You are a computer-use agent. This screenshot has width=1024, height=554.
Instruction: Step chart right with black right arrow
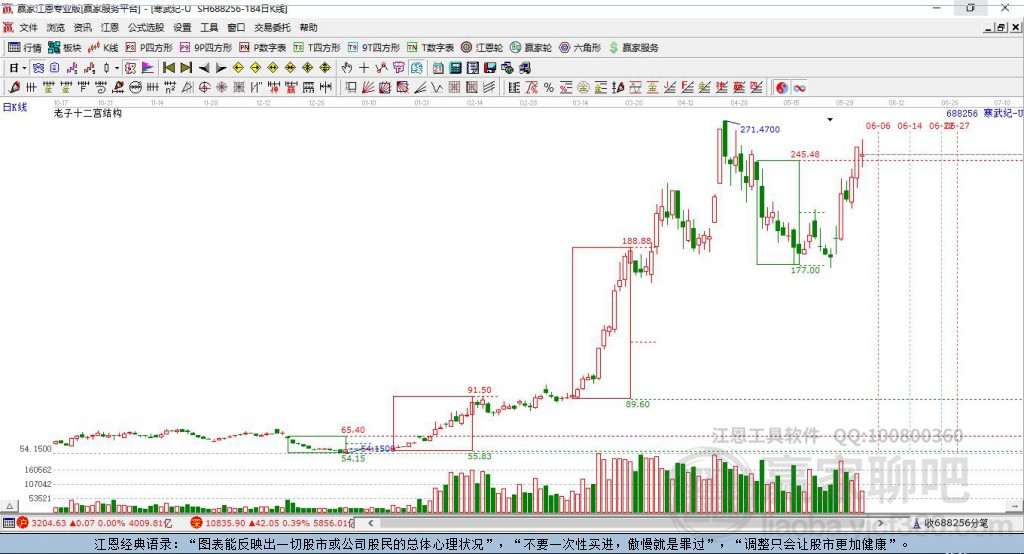(x=221, y=68)
